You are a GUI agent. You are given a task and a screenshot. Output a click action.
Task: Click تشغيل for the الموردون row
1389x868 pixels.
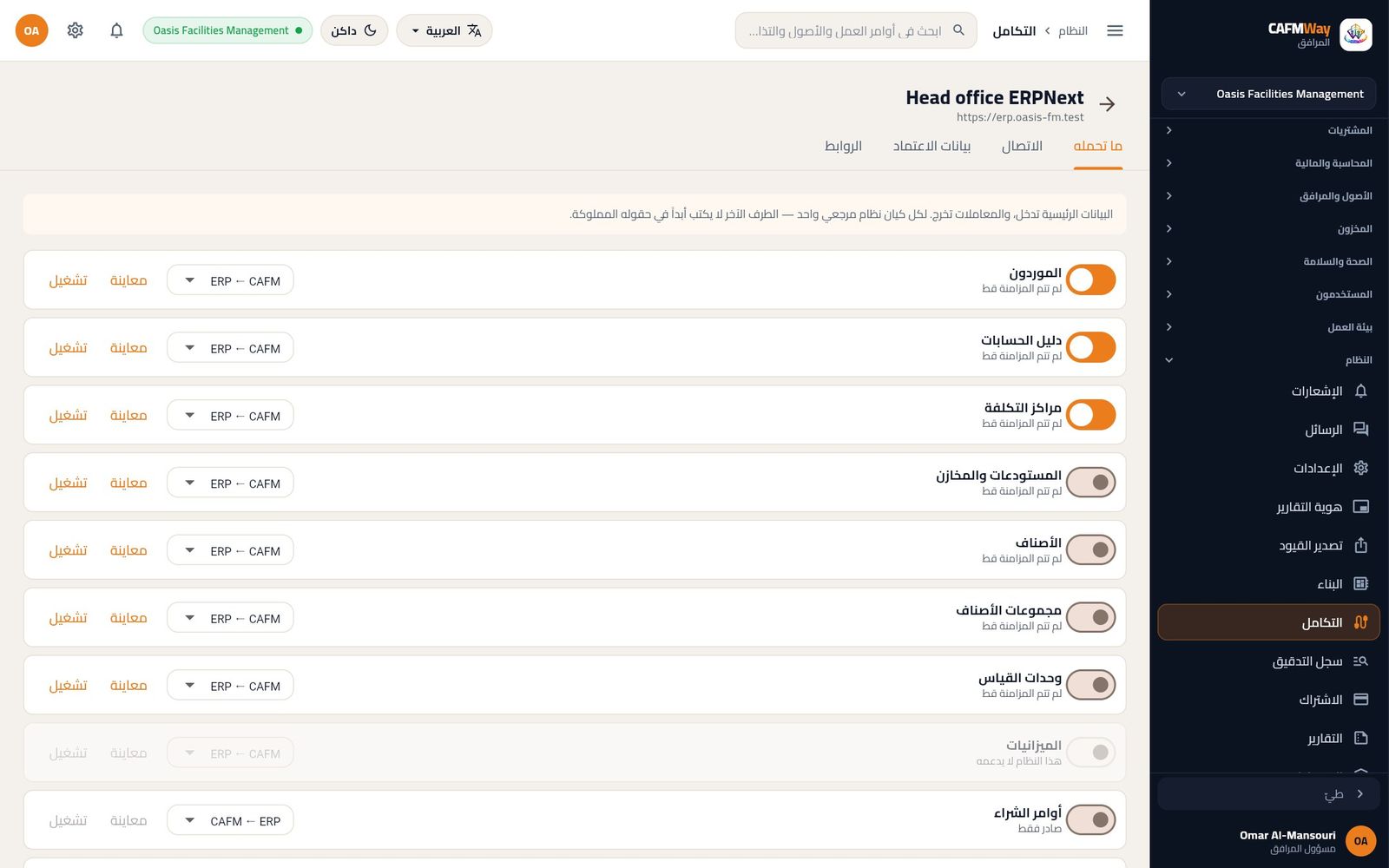pos(68,280)
